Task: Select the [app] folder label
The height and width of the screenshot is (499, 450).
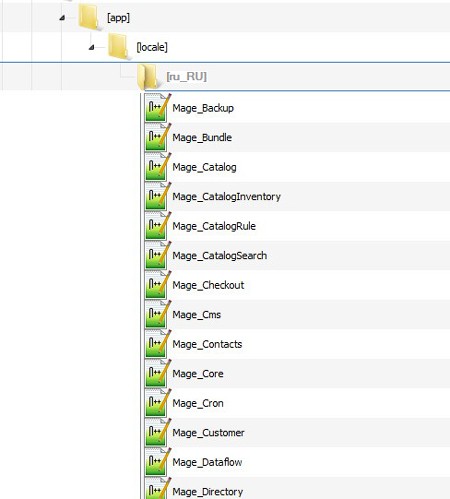Action: [118, 18]
